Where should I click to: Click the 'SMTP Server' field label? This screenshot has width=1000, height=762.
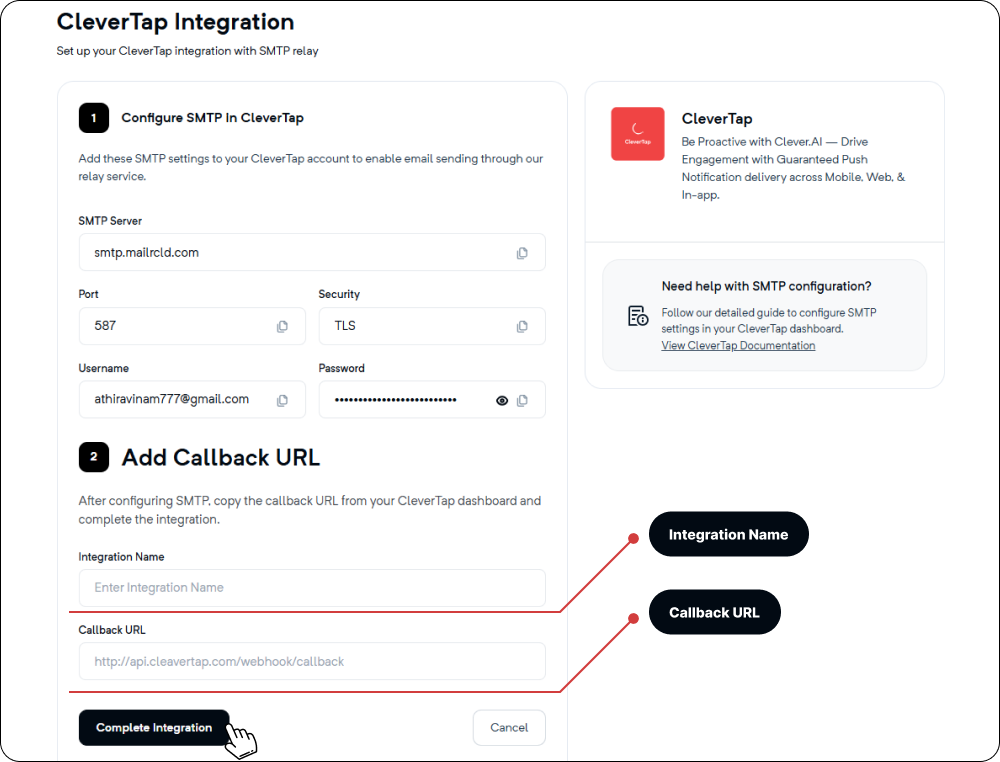pos(110,221)
